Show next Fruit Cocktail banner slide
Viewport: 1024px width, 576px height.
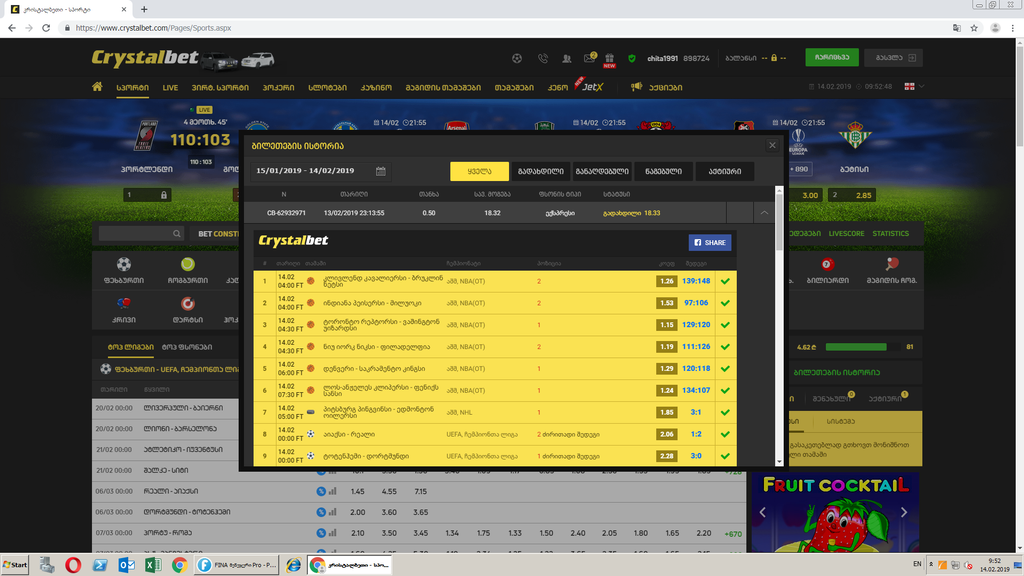tap(904, 513)
